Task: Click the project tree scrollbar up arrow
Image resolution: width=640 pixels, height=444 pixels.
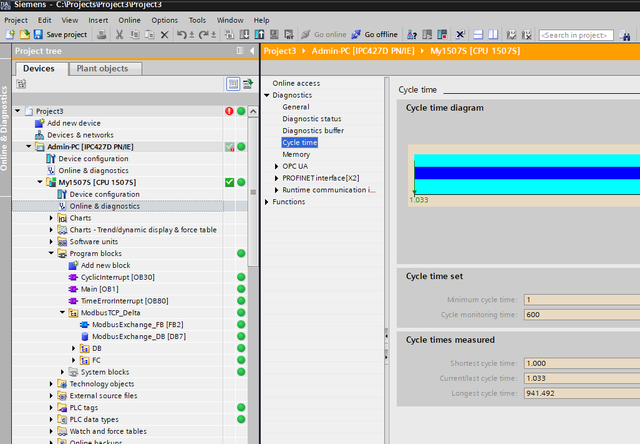Action: coord(253,111)
